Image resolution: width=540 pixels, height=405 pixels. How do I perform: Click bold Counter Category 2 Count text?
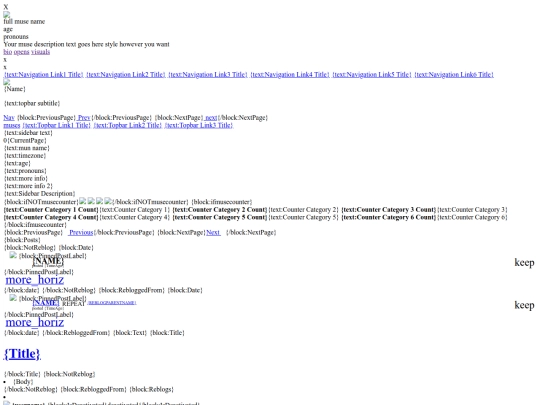[220, 210]
